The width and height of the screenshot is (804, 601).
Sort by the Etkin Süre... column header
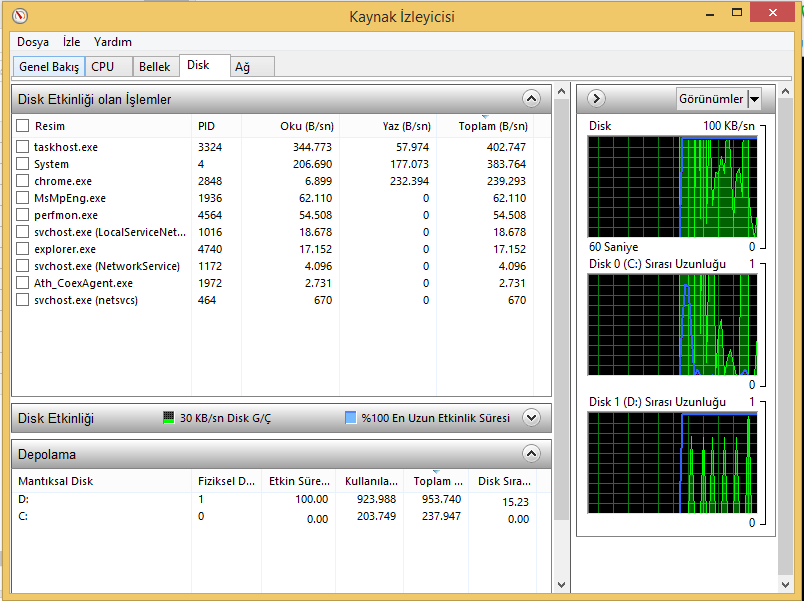[298, 481]
